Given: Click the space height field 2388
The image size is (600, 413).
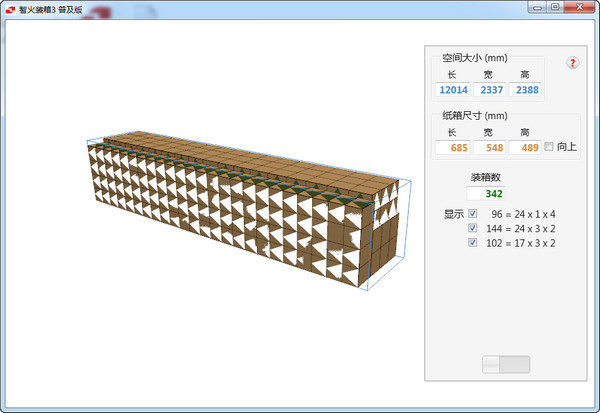Looking at the screenshot, I should [x=525, y=90].
